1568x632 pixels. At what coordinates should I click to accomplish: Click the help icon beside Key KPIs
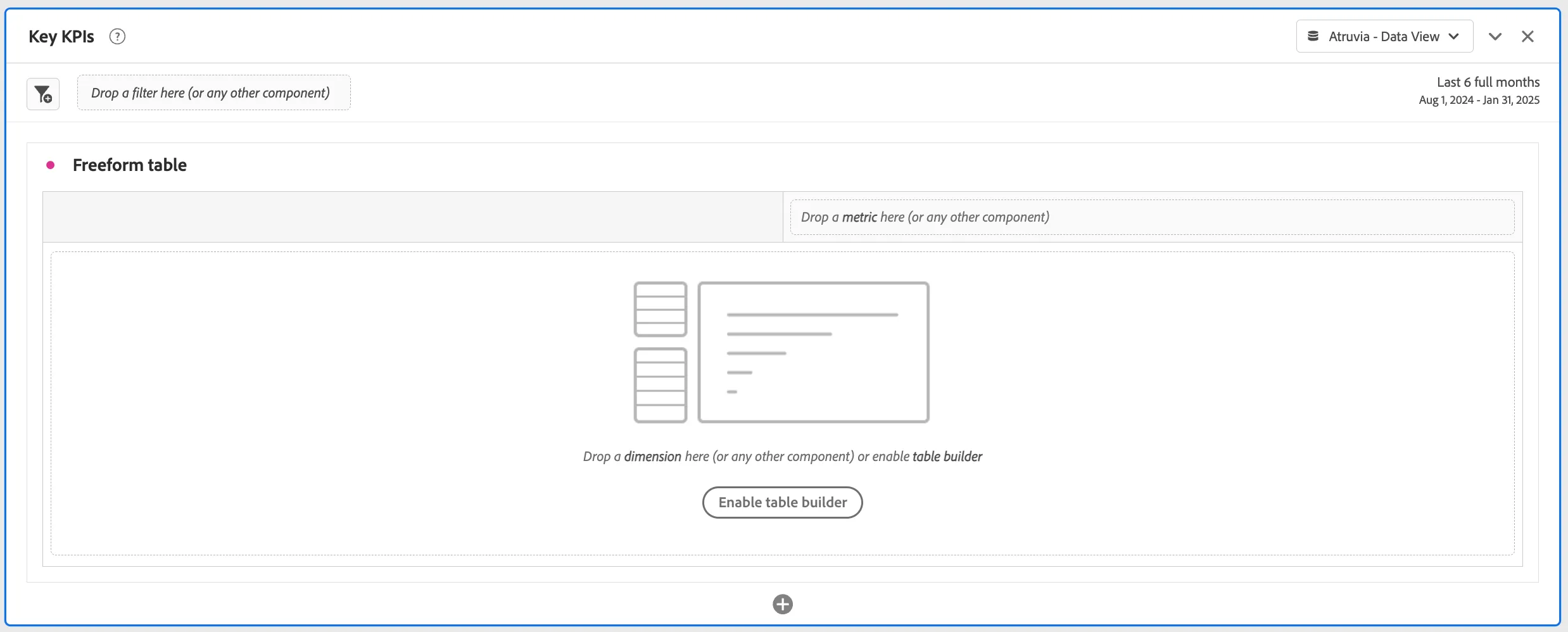117,37
